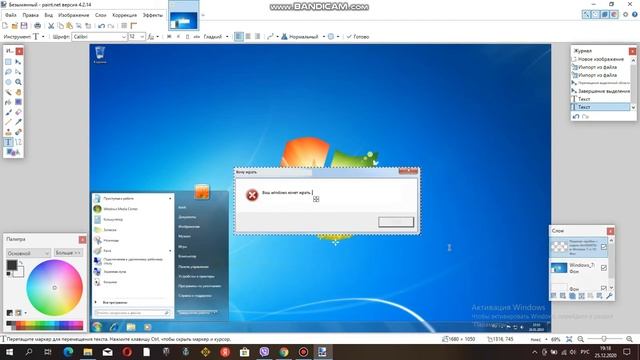Select the Eraser tool
Viewport: 640px width, 360px height.
[x=18, y=112]
